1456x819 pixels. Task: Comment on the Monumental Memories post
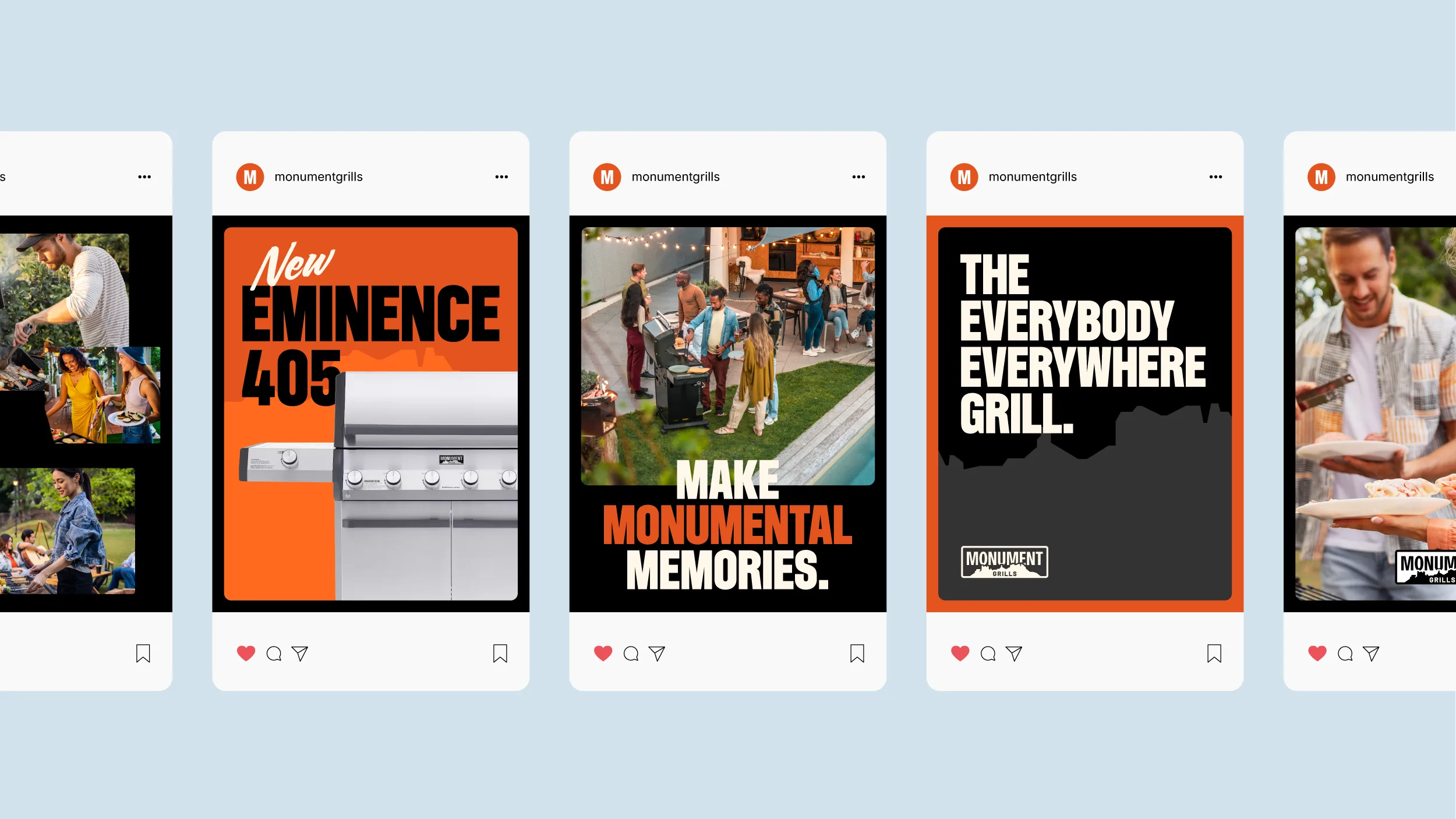pos(631,654)
